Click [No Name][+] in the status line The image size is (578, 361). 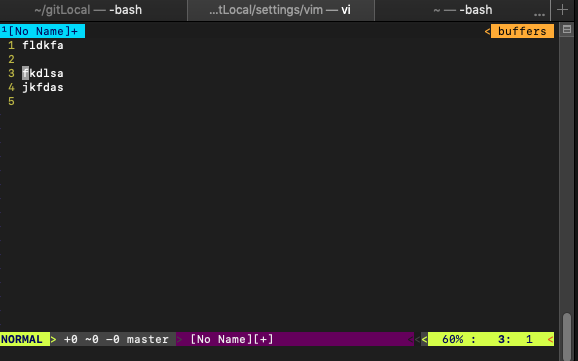tap(232, 339)
